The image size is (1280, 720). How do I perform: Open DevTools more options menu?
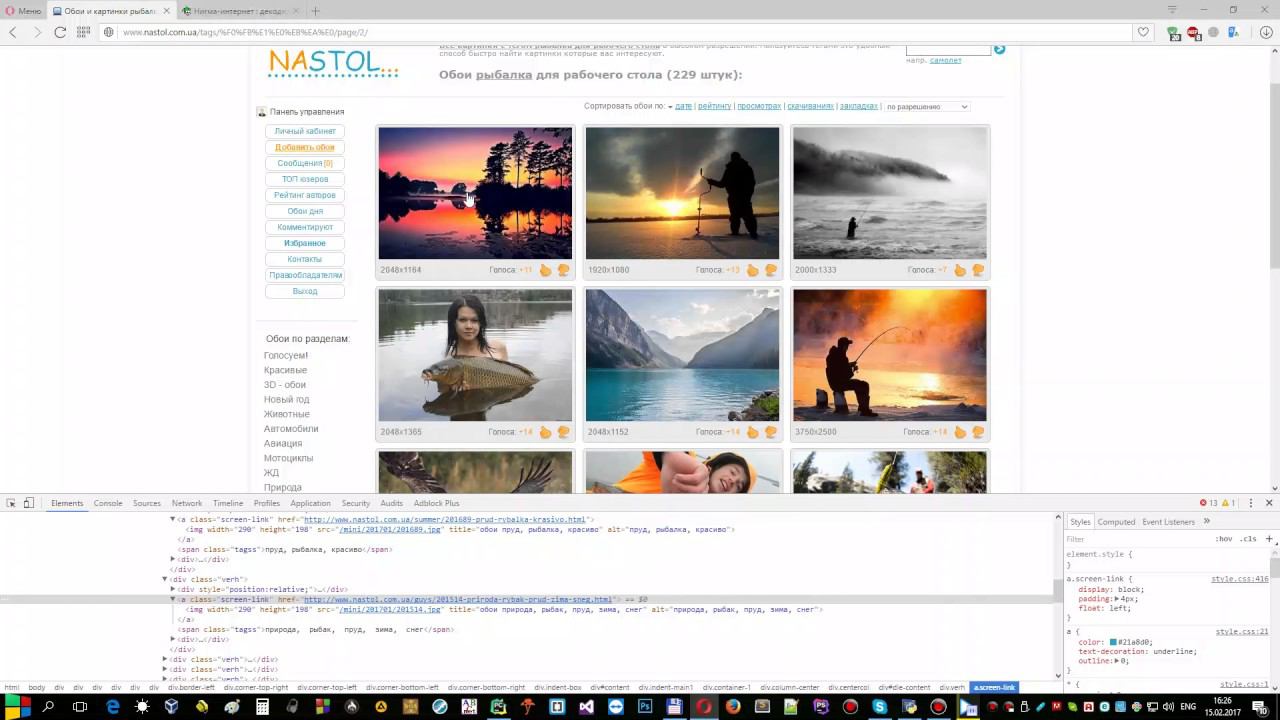click(x=1250, y=503)
